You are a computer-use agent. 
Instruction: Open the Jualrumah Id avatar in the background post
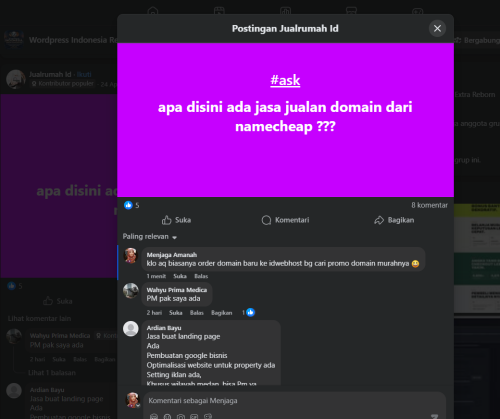click(16, 79)
